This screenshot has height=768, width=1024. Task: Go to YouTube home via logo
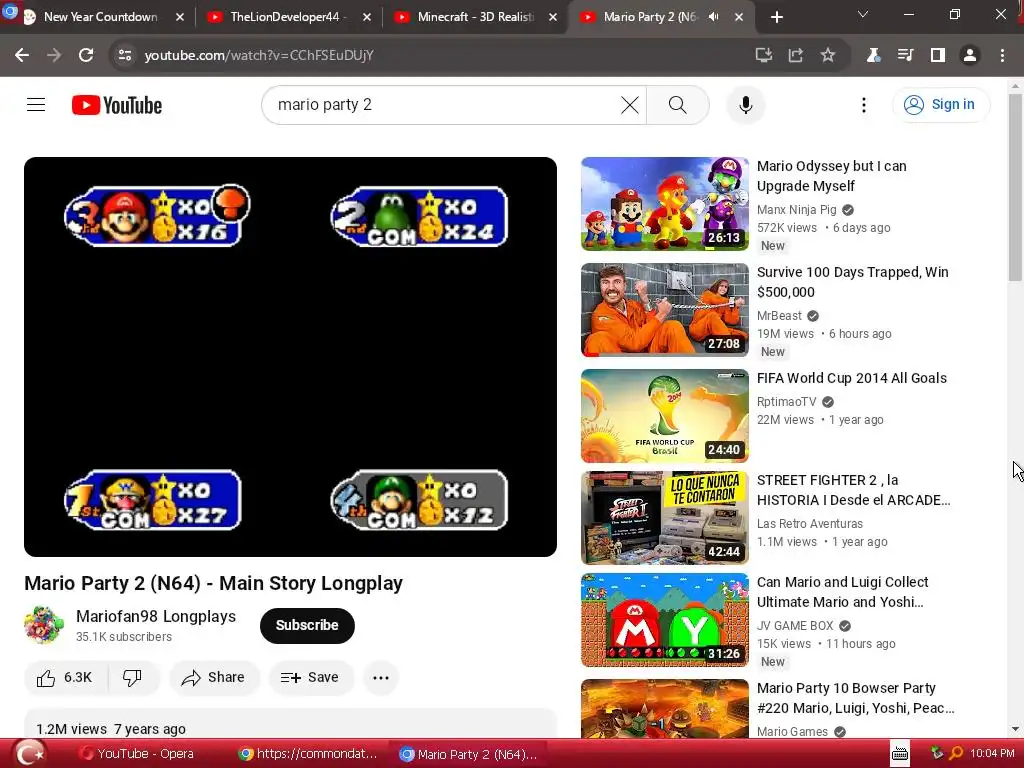[117, 105]
